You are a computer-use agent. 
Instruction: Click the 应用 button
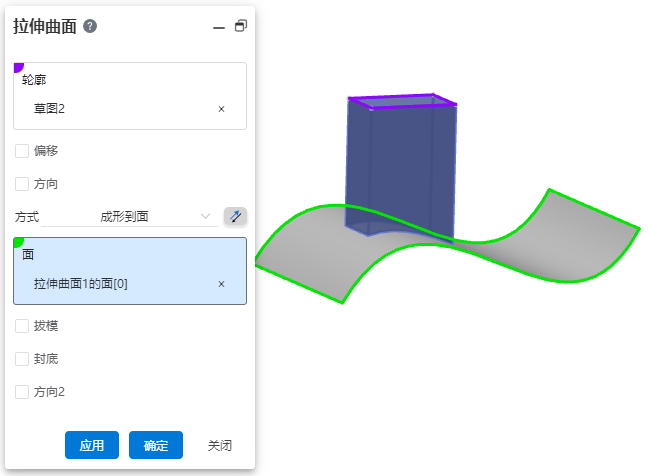point(92,445)
